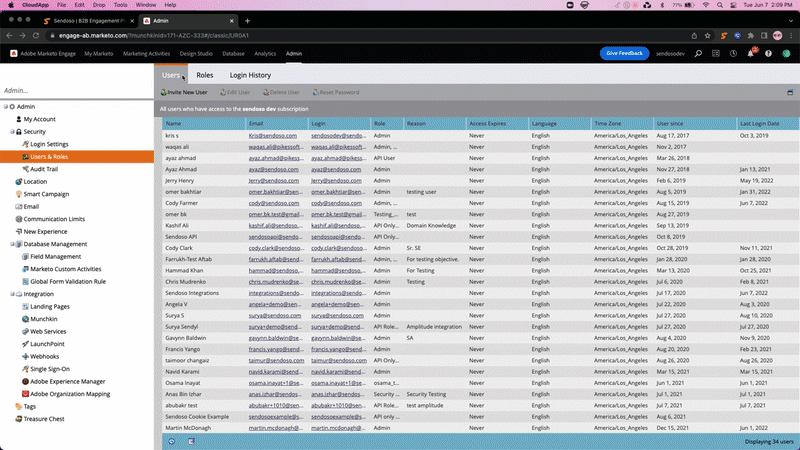Open a new browser tab
800x450 pixels.
pyautogui.click(x=247, y=21)
